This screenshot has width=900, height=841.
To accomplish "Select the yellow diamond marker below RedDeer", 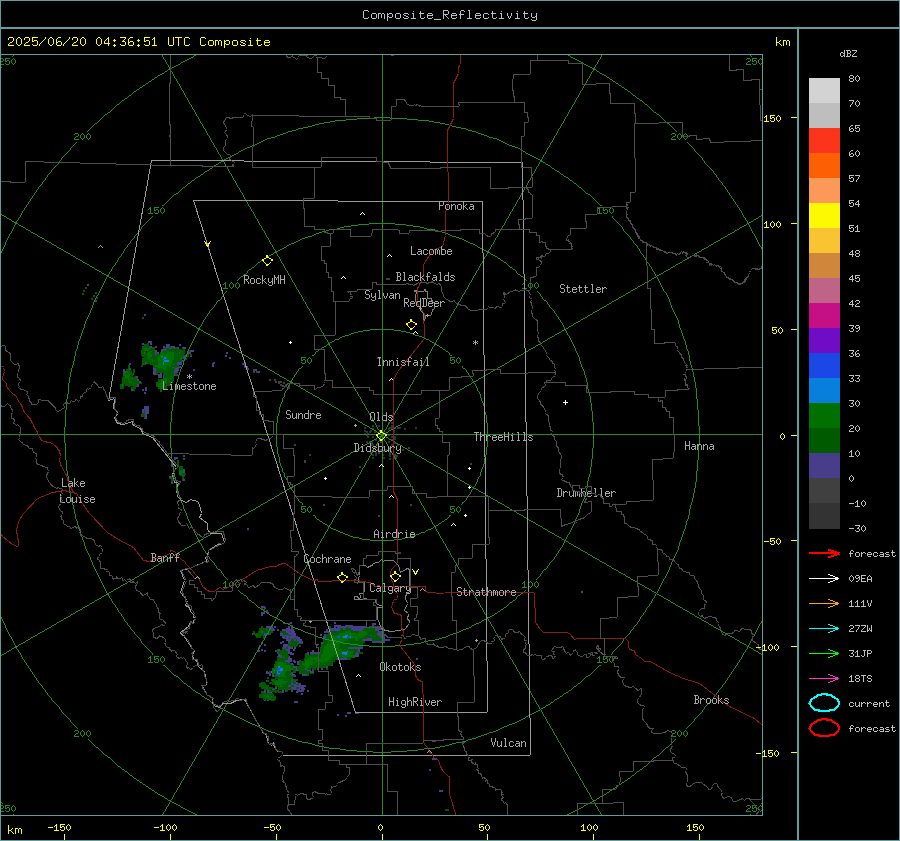I will [x=411, y=325].
